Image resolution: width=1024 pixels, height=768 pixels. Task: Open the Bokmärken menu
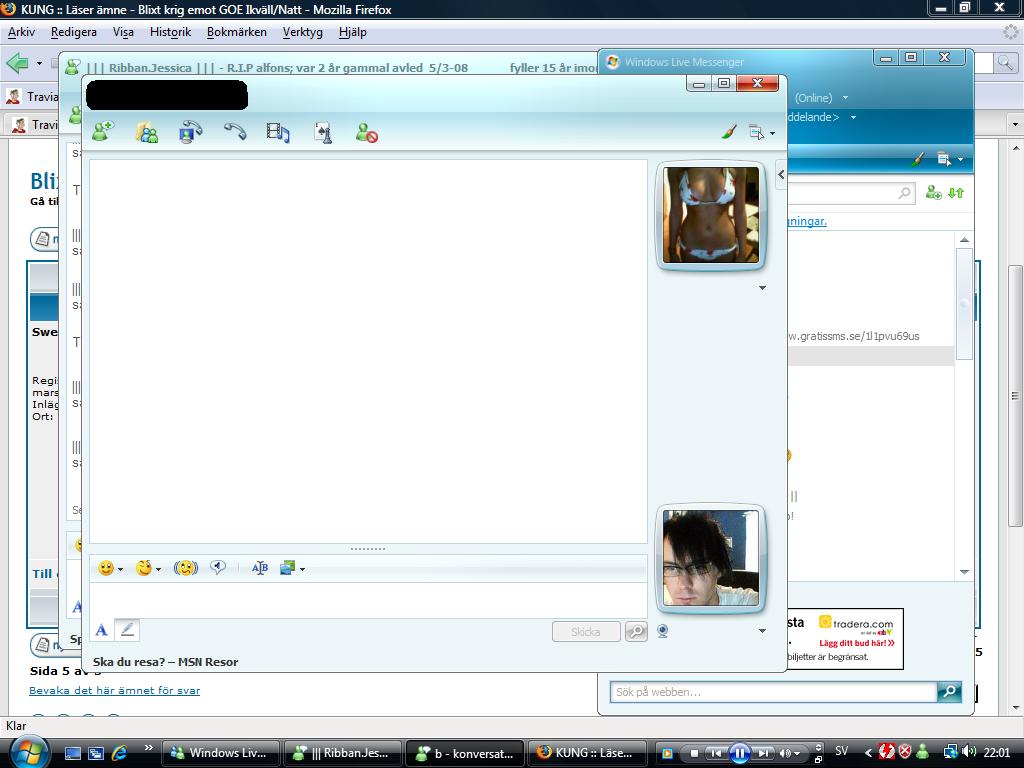(x=236, y=32)
